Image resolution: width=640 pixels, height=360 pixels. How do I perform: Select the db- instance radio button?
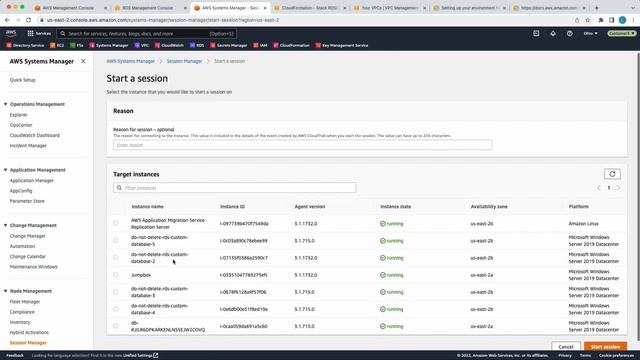tap(116, 326)
